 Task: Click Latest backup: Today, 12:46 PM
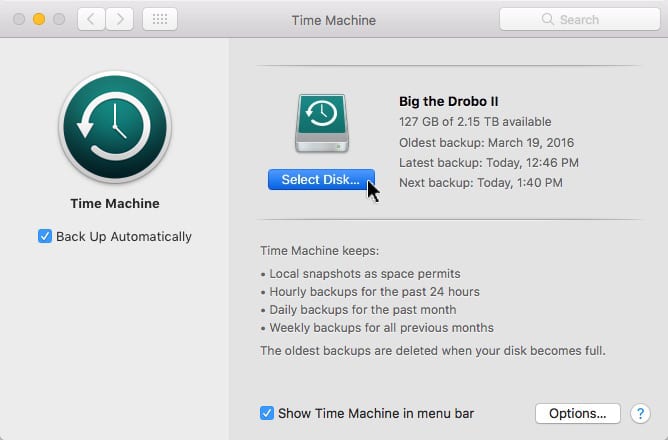(x=489, y=163)
